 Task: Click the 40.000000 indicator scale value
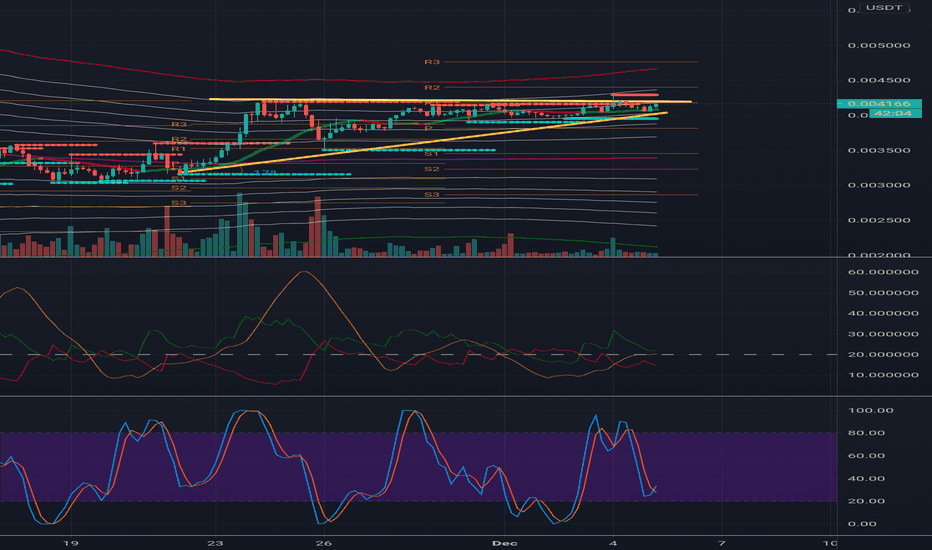click(883, 313)
